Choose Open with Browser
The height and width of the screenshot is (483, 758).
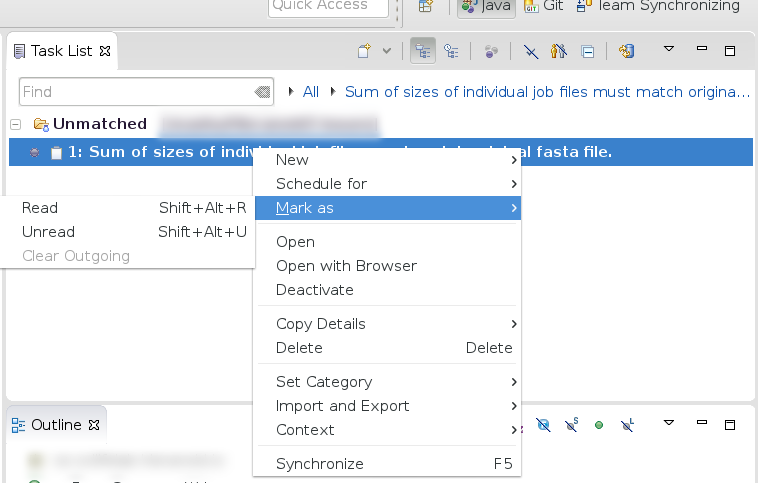tap(388, 266)
